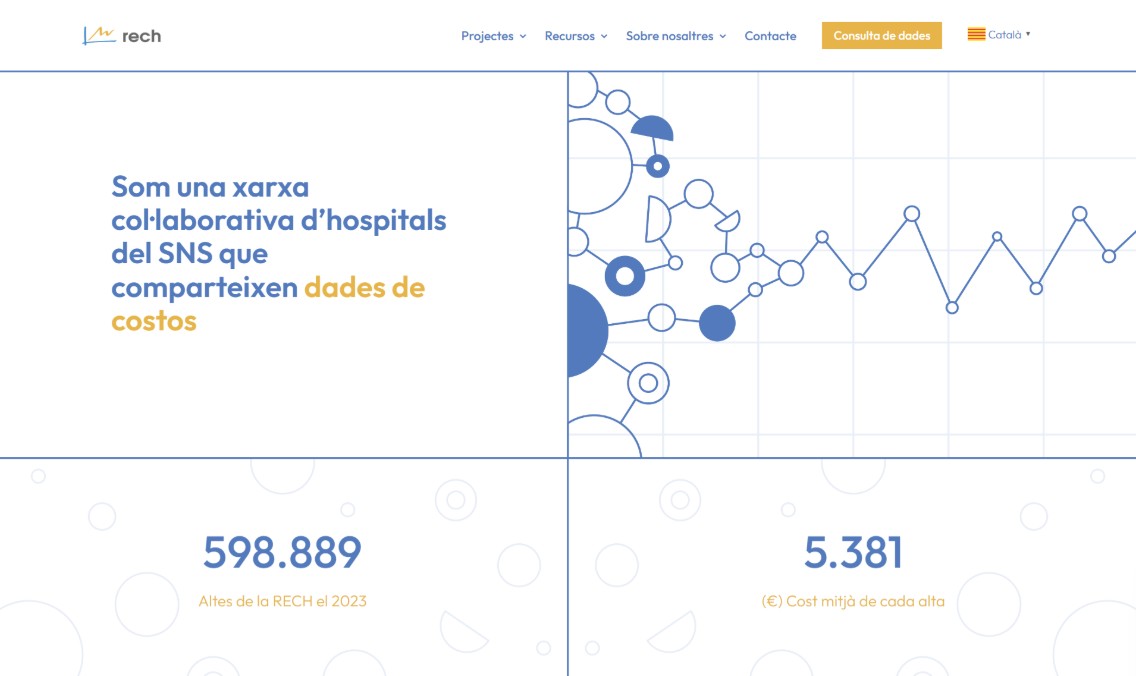Open the Recursos menu
Screen dimensions: 1136x676
coord(569,36)
